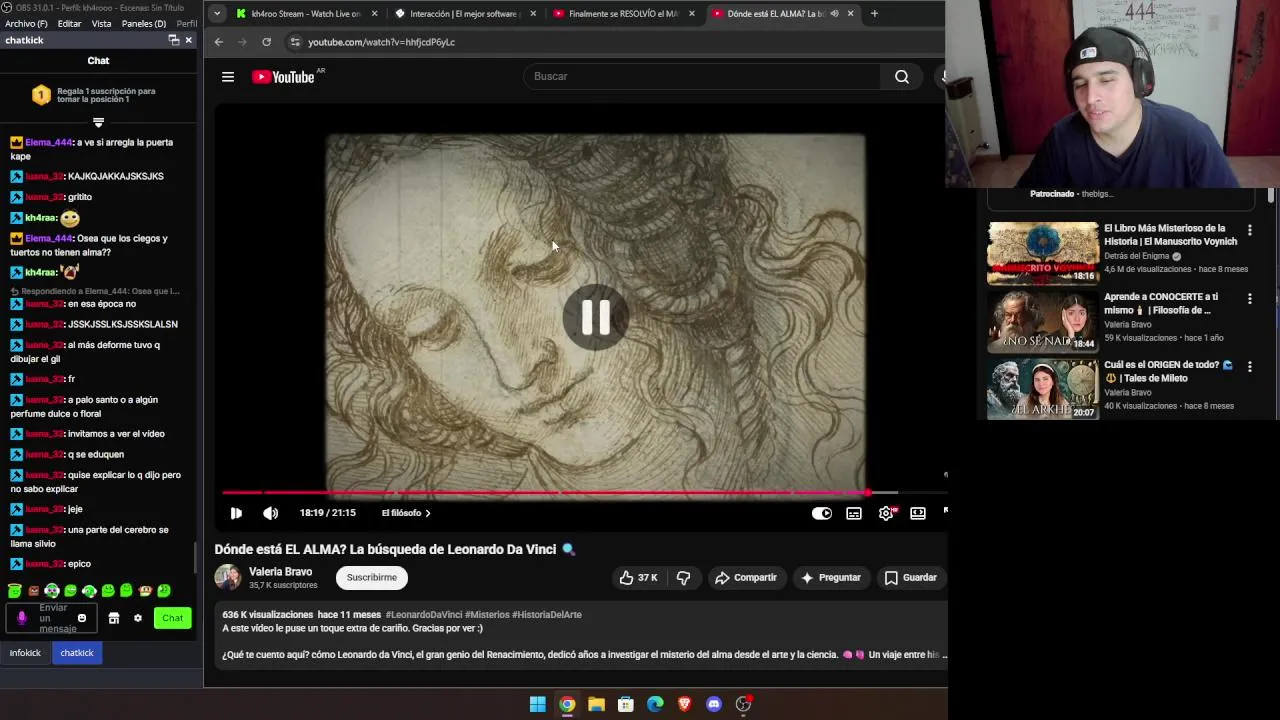This screenshot has width=1280, height=720.
Task: Open Cuál es el ORIGEN de todo thumbnail
Action: (x=1043, y=389)
